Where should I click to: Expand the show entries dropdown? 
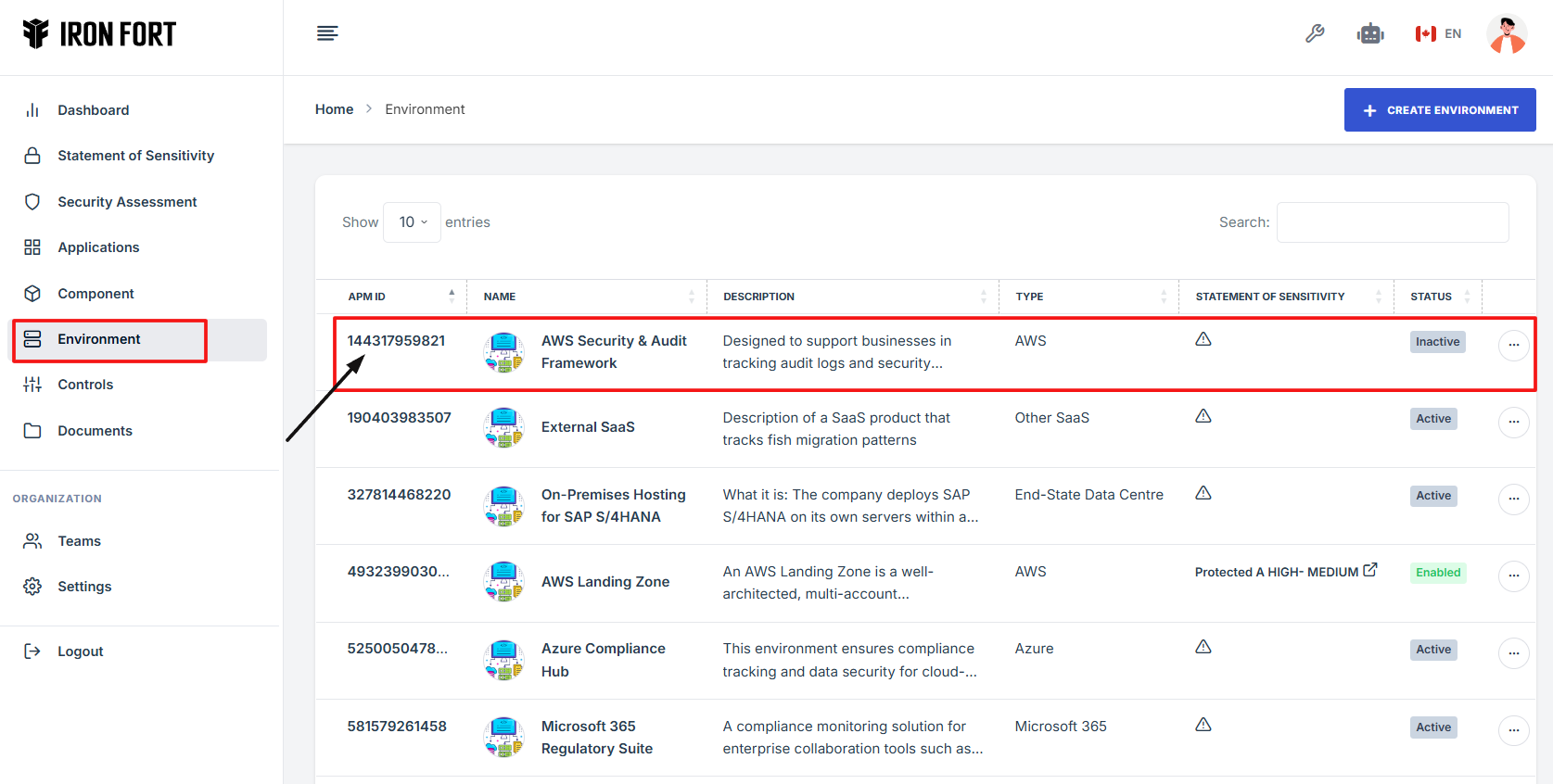(x=413, y=222)
